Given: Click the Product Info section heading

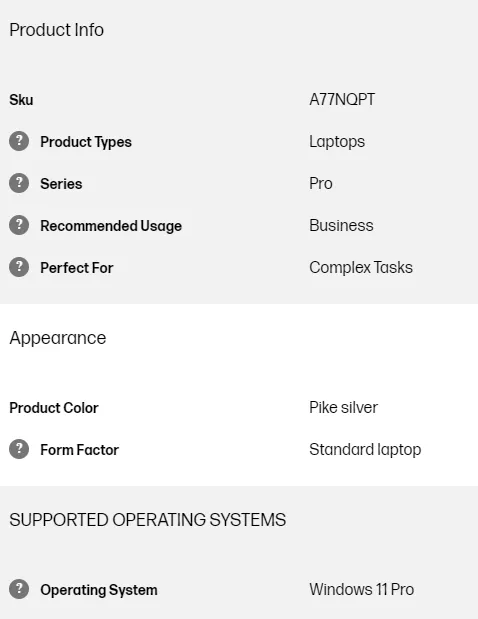Looking at the screenshot, I should (x=56, y=30).
